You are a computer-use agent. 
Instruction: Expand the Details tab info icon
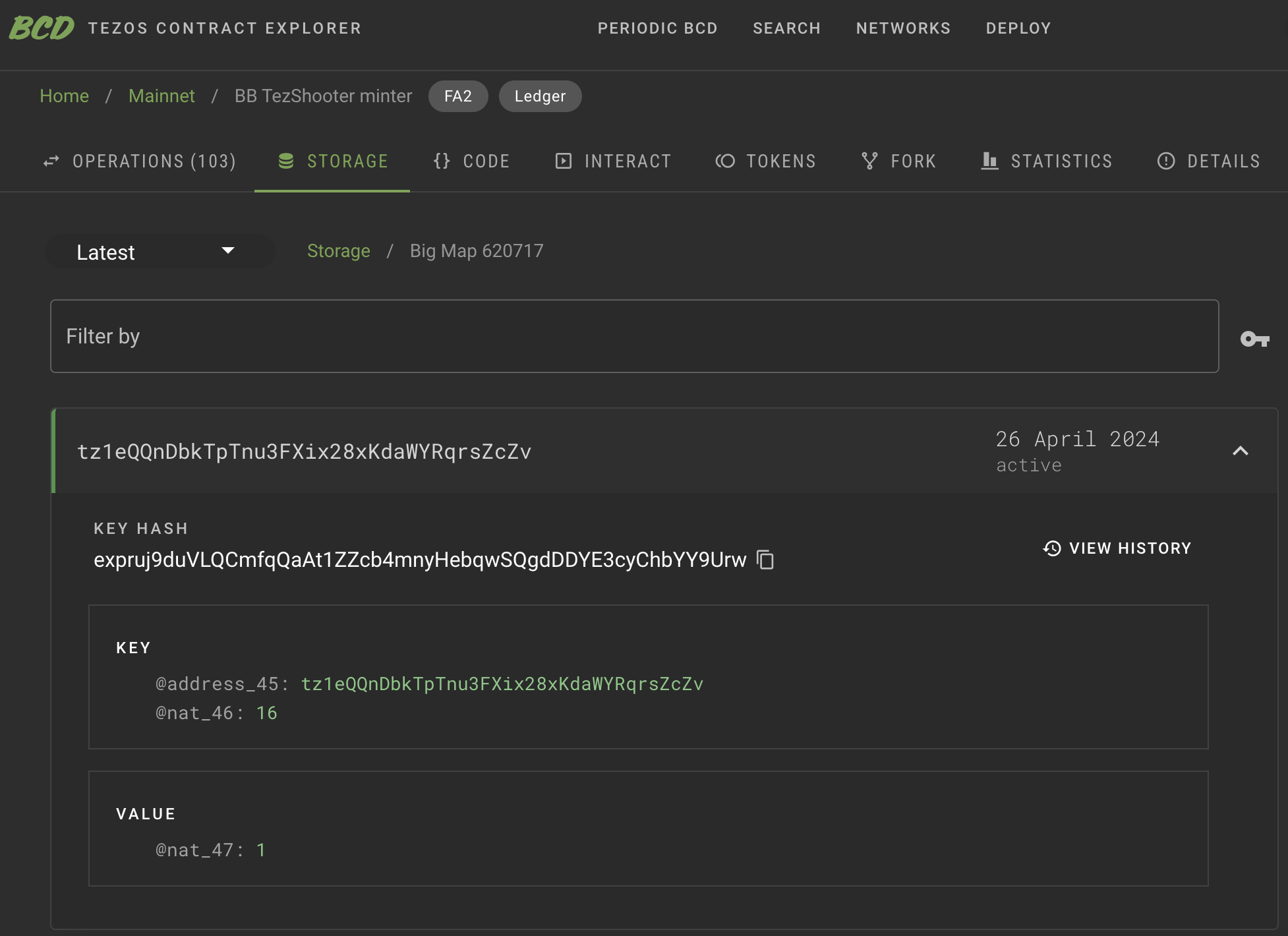click(1165, 161)
